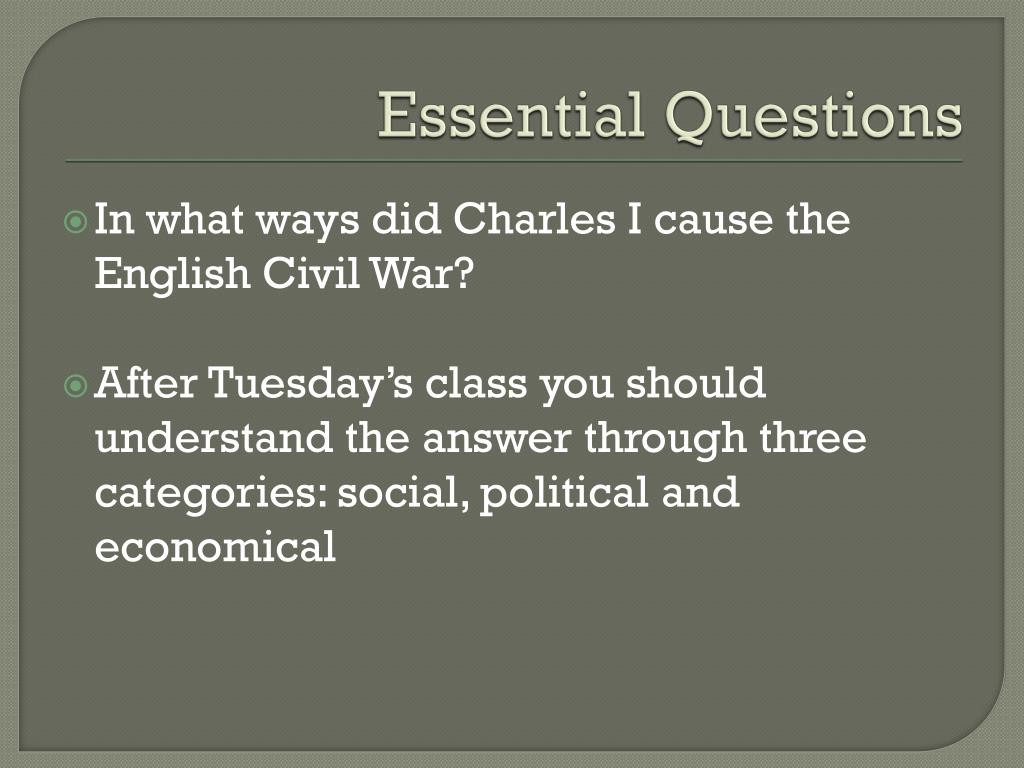The image size is (1024, 768).
Task: Click the word "Tuesday's" in the second bullet
Action: coord(310,385)
